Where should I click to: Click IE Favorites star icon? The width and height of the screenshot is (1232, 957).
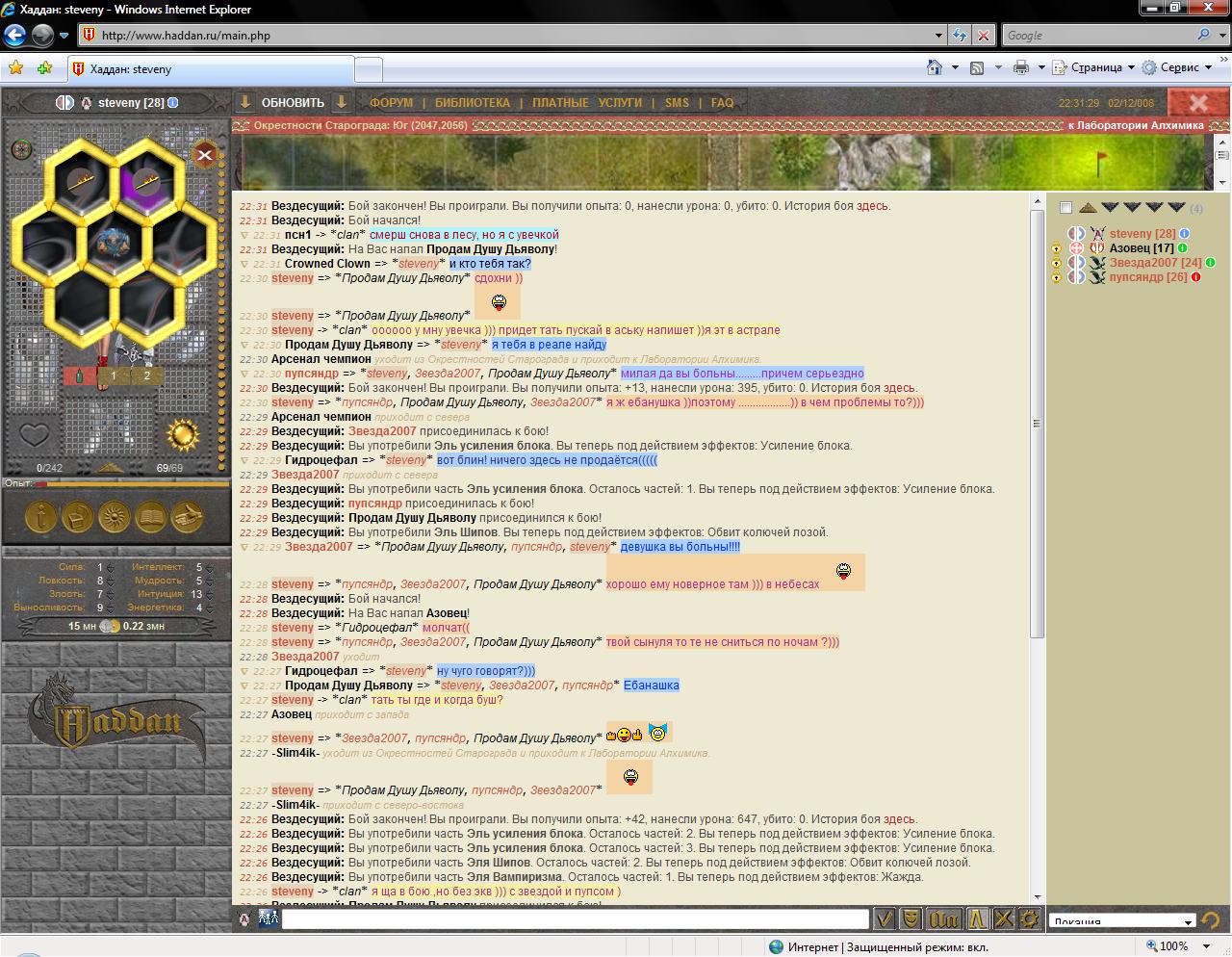(x=15, y=68)
